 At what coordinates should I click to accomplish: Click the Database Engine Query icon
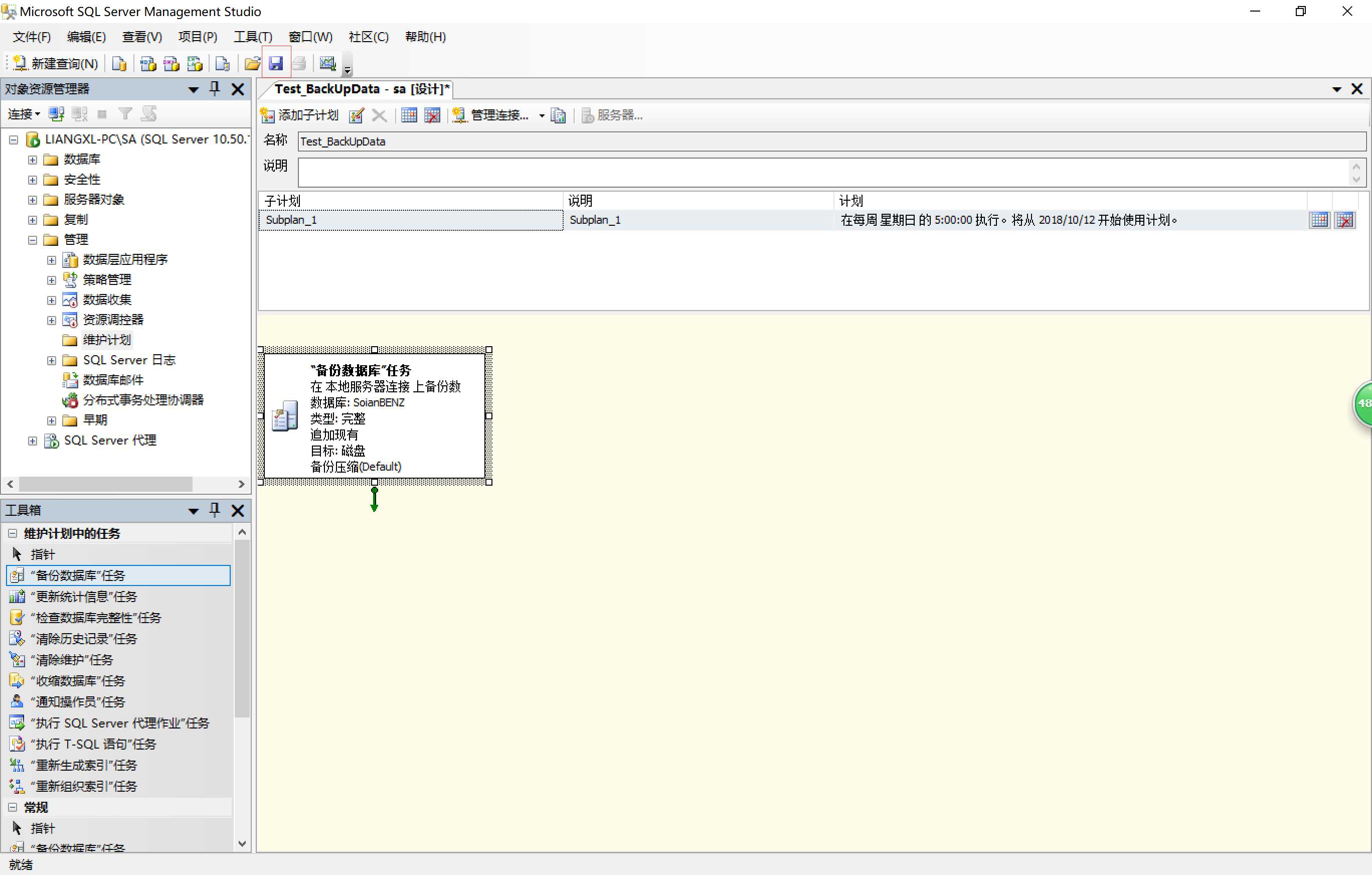point(119,63)
